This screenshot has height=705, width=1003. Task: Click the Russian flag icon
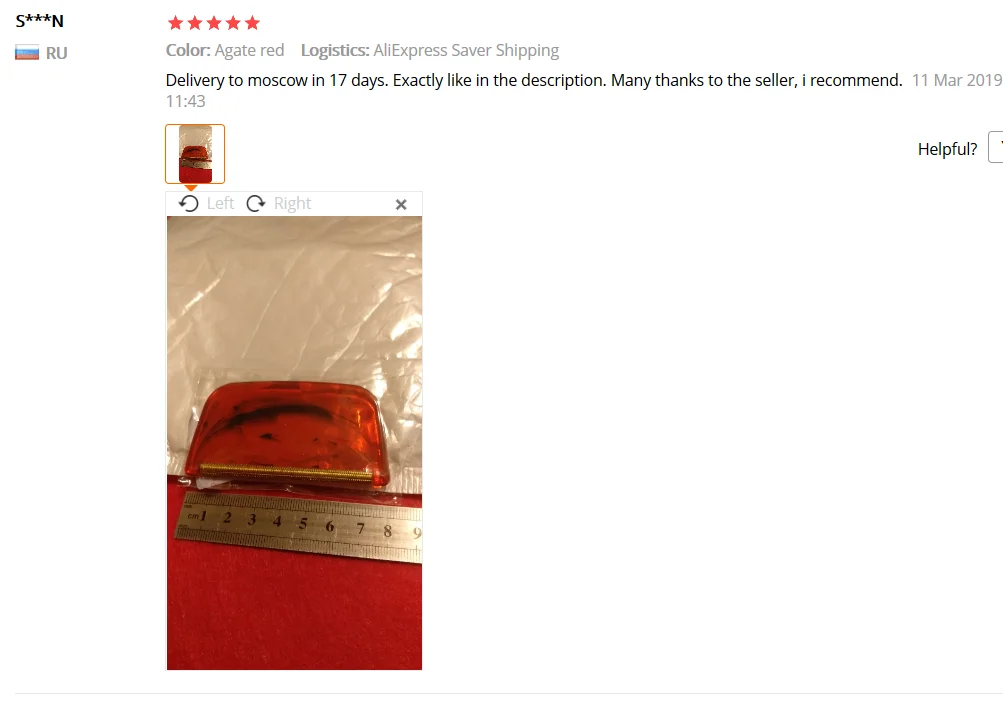pyautogui.click(x=27, y=52)
